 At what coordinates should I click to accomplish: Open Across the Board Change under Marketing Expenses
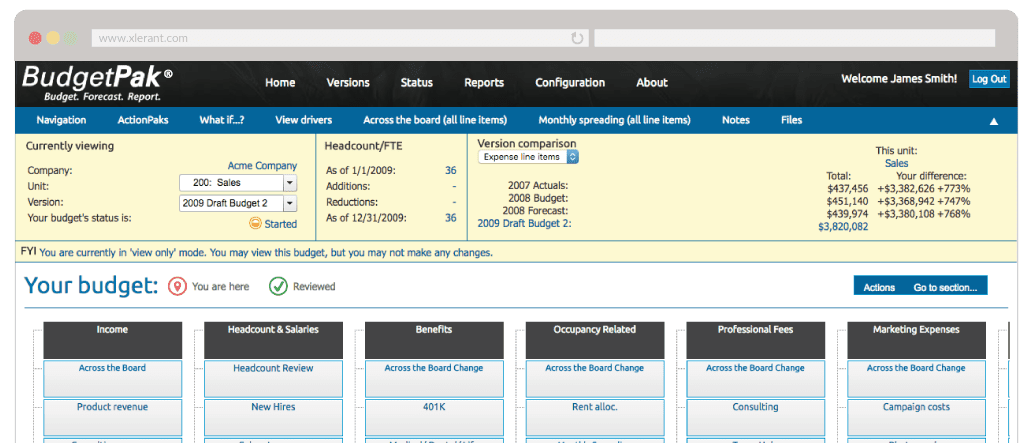916,379
